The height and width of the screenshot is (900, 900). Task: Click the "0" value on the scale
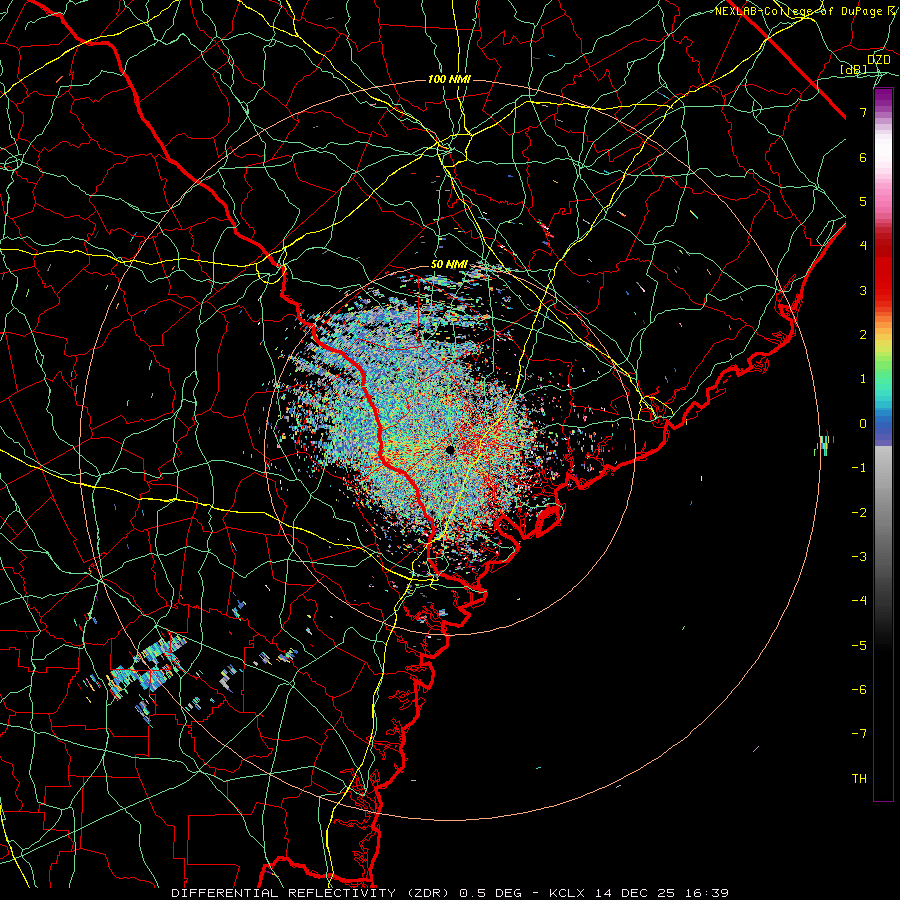(863, 424)
